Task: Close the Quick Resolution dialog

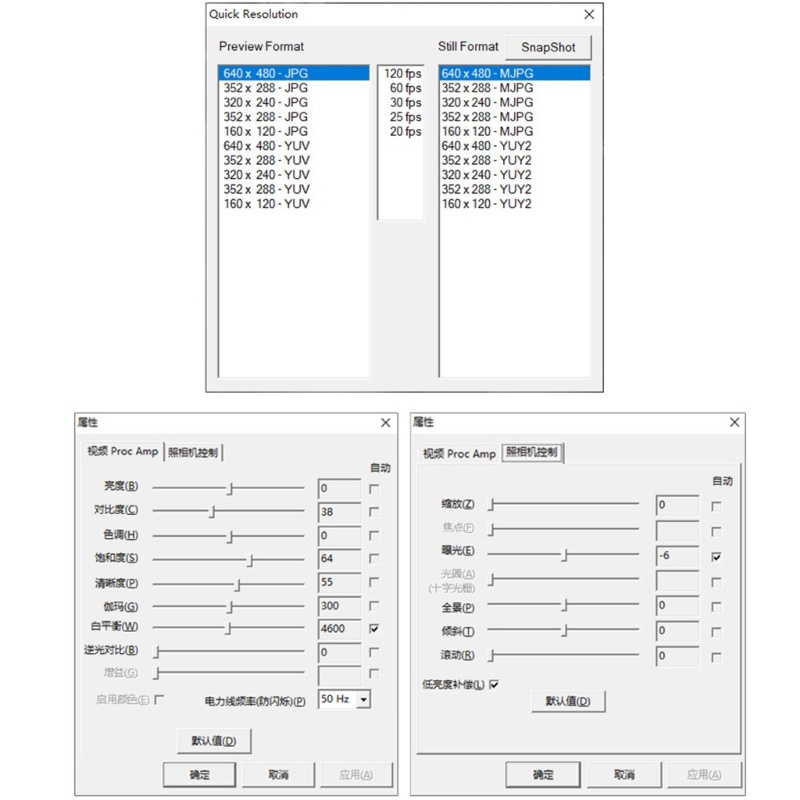Action: (589, 14)
